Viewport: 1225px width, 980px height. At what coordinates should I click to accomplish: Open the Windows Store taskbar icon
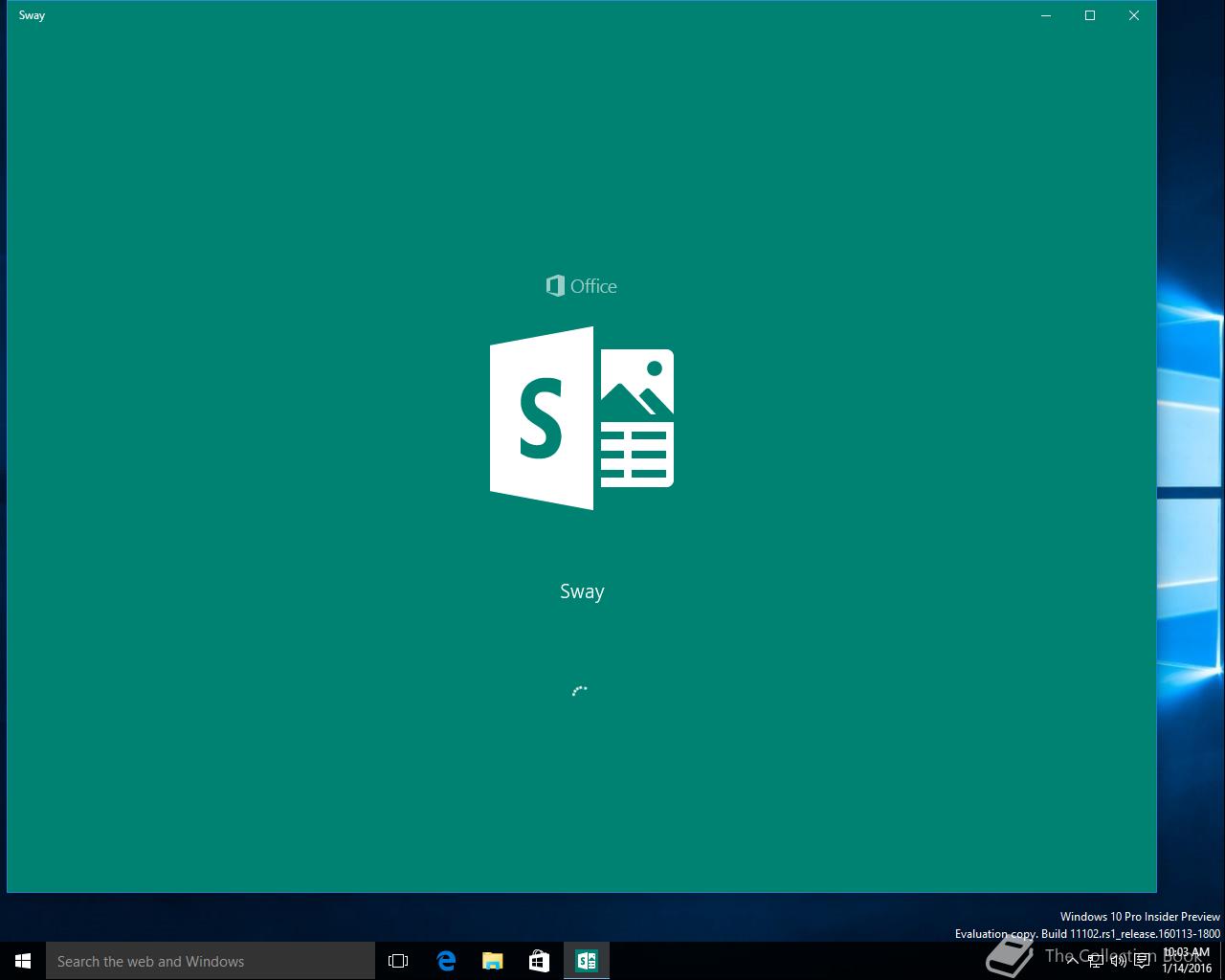tap(539, 961)
